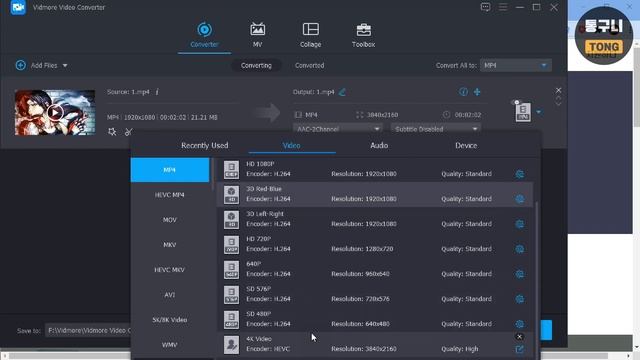
Task: Edit the 4K Video custom preset
Action: click(x=519, y=349)
